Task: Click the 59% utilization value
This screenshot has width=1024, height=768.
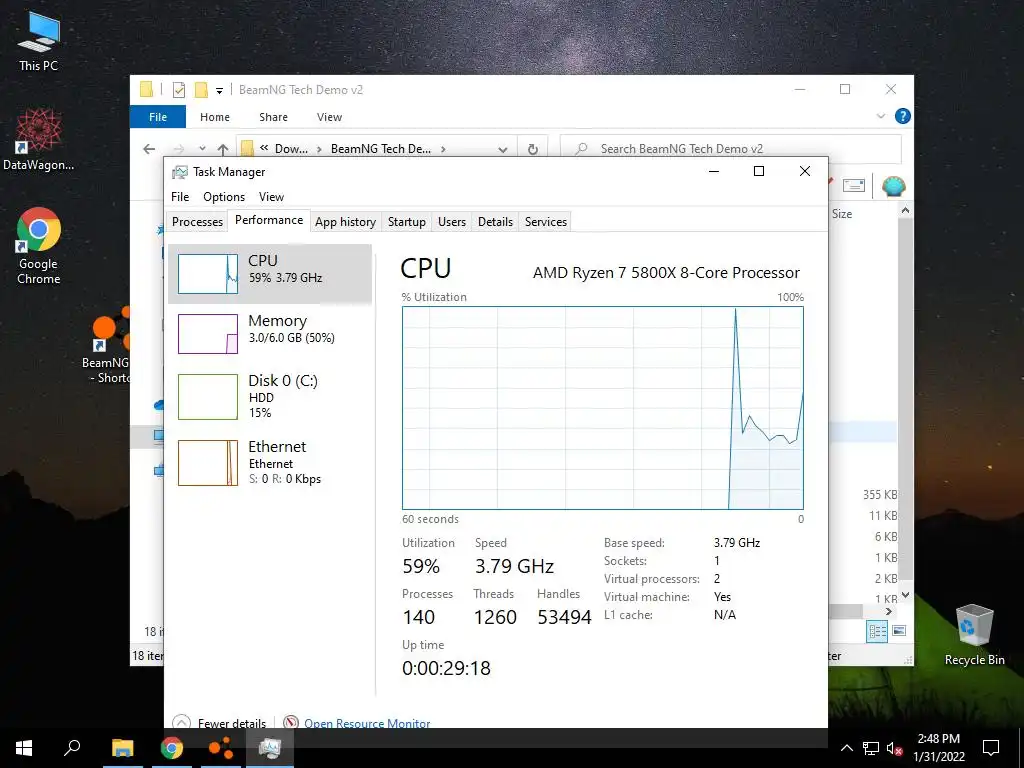Action: pos(421,566)
